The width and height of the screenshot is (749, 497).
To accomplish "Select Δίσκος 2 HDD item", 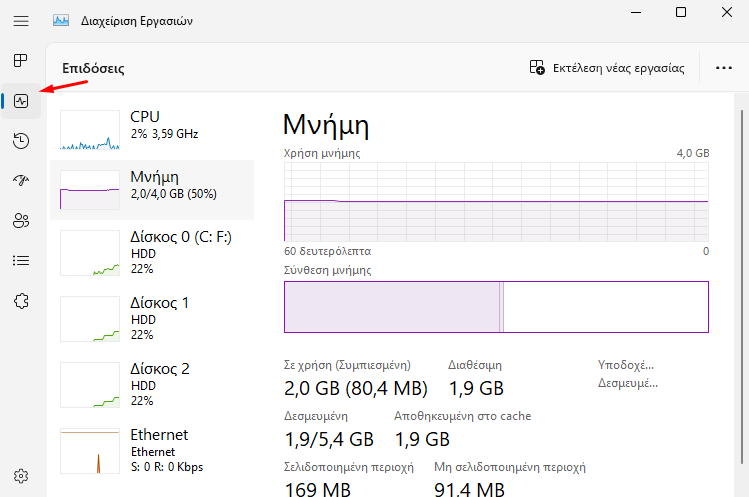I will 152,385.
